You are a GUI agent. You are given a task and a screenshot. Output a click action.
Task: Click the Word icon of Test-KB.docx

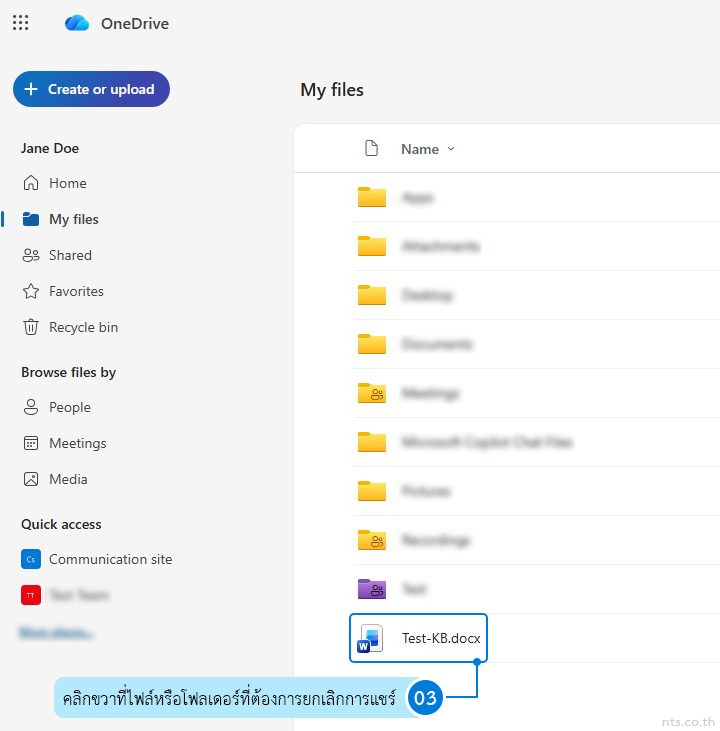click(370, 638)
